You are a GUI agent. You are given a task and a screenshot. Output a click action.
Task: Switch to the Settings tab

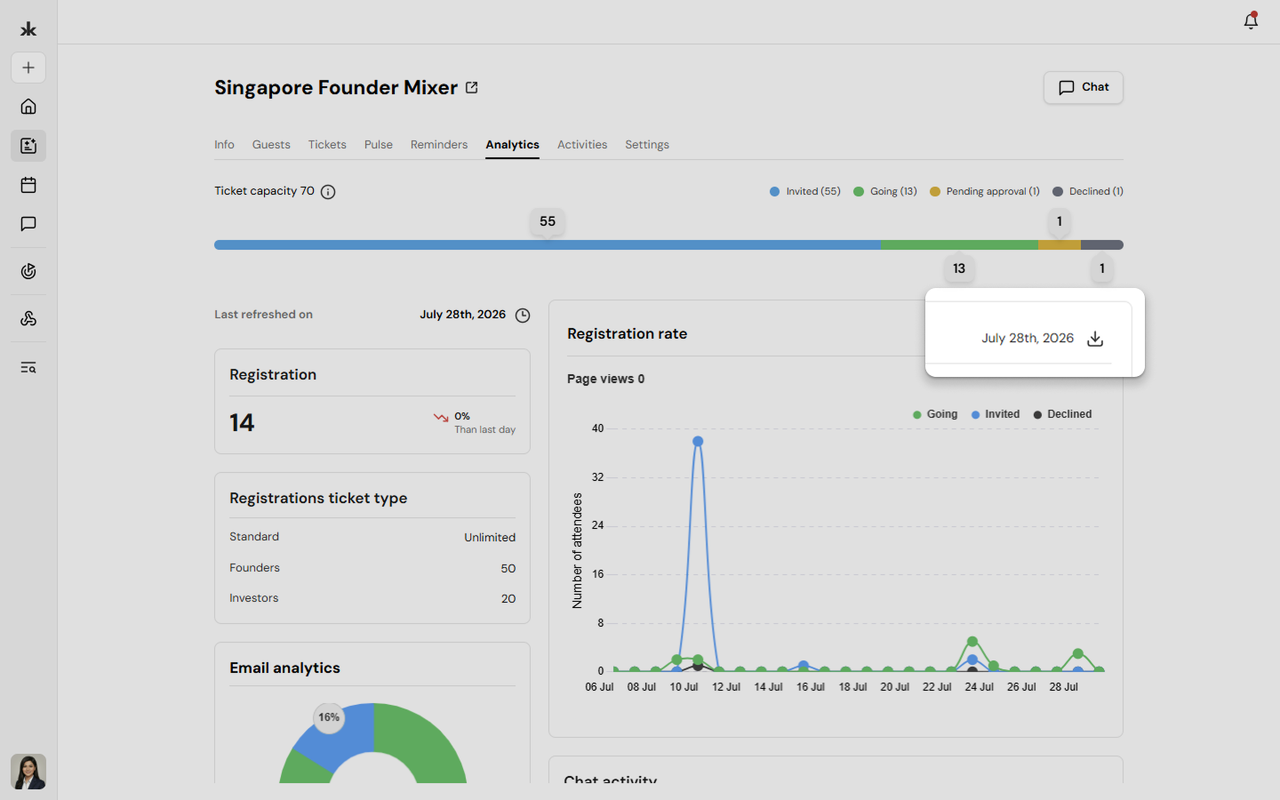[647, 145]
